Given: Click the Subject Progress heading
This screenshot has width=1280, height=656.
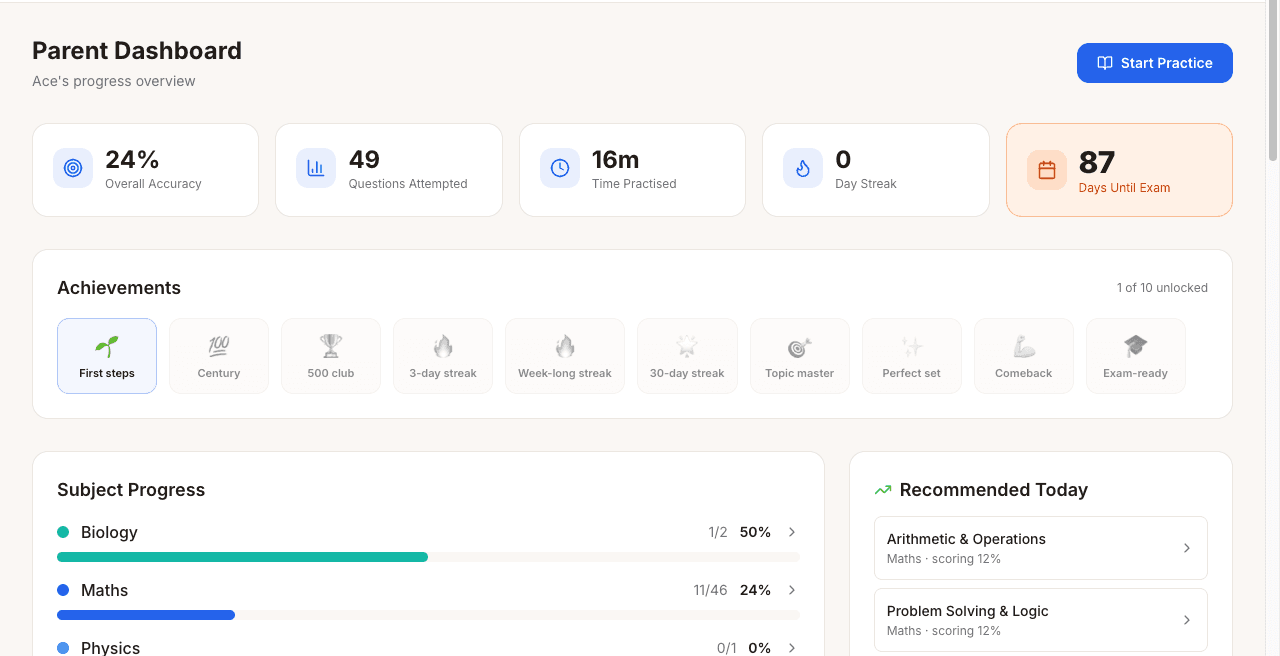Looking at the screenshot, I should 131,490.
